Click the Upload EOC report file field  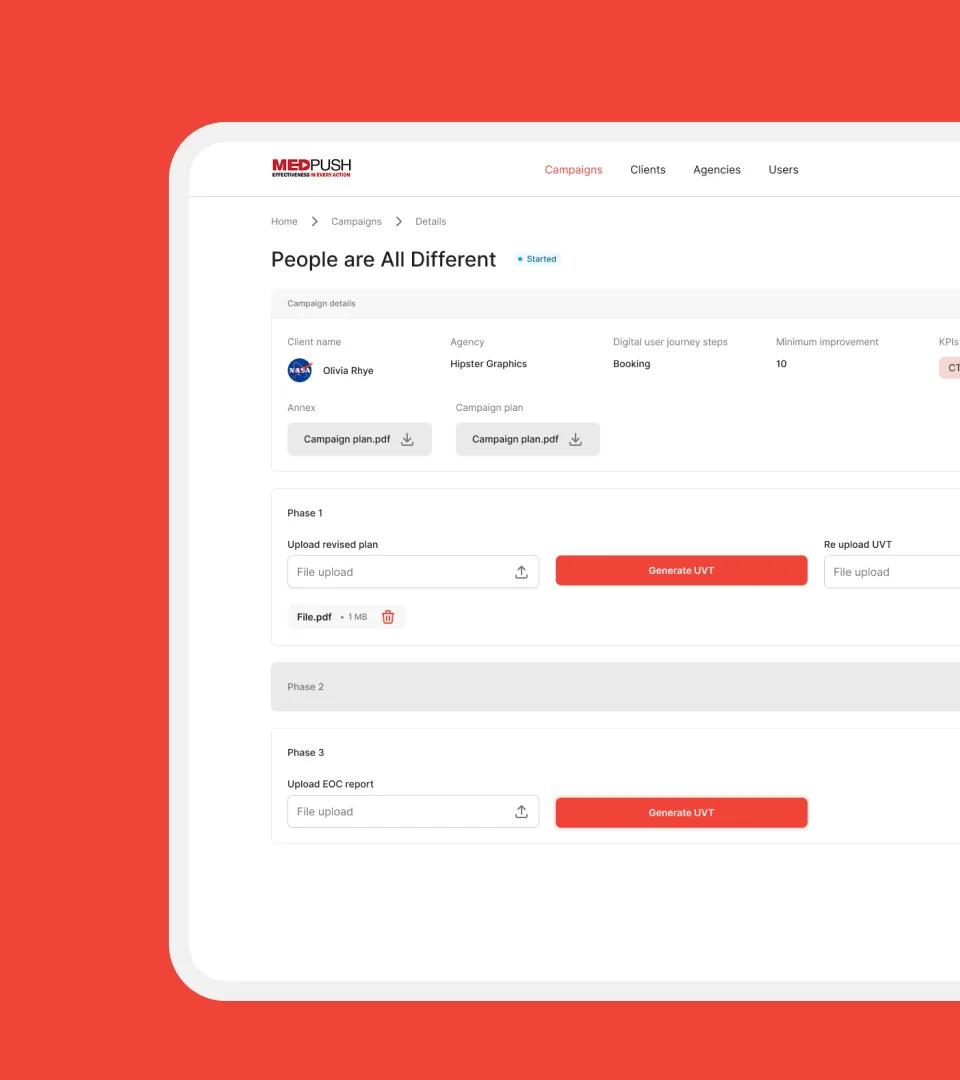[x=413, y=811]
